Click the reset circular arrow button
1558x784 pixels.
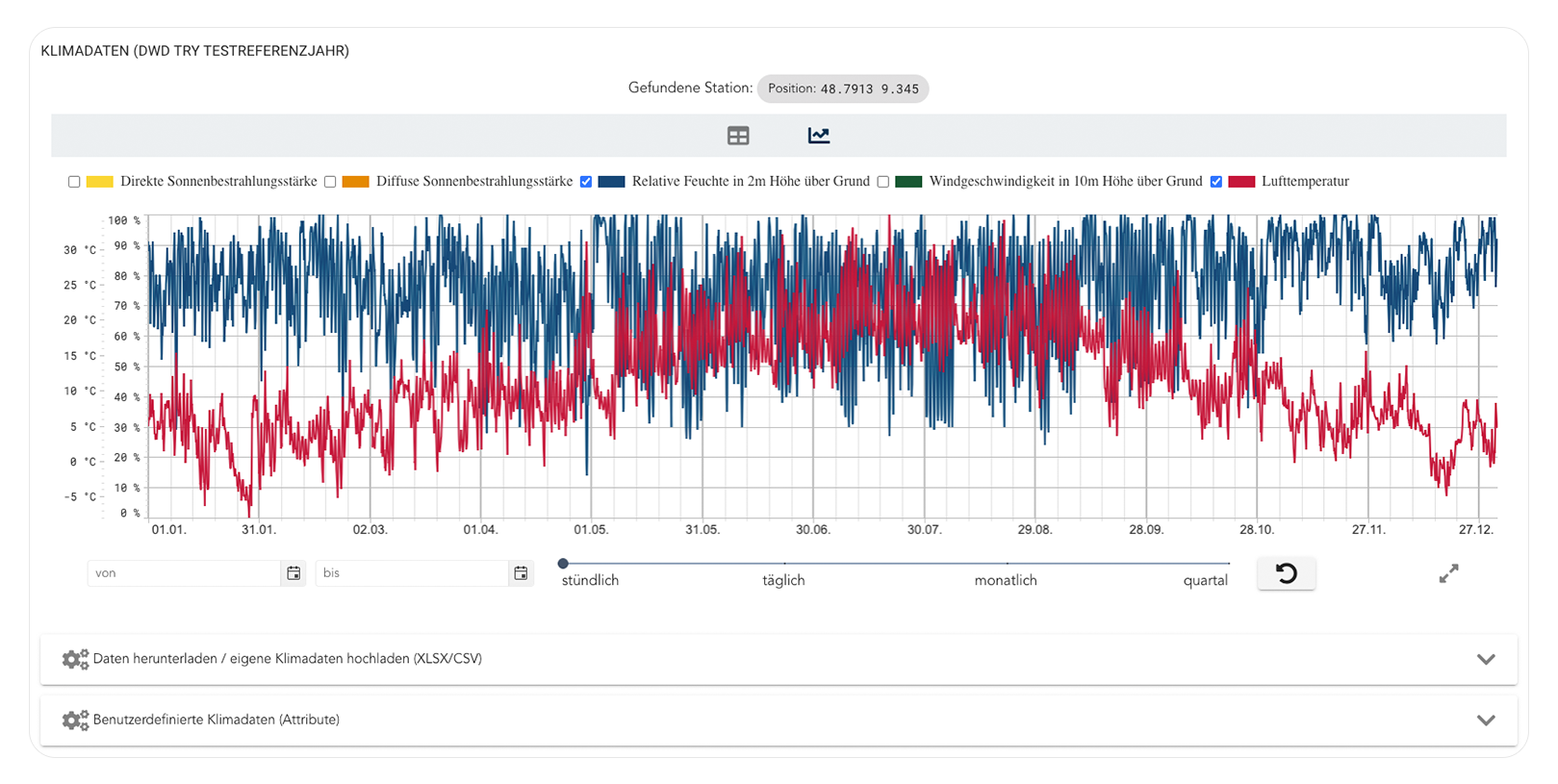click(x=1286, y=573)
